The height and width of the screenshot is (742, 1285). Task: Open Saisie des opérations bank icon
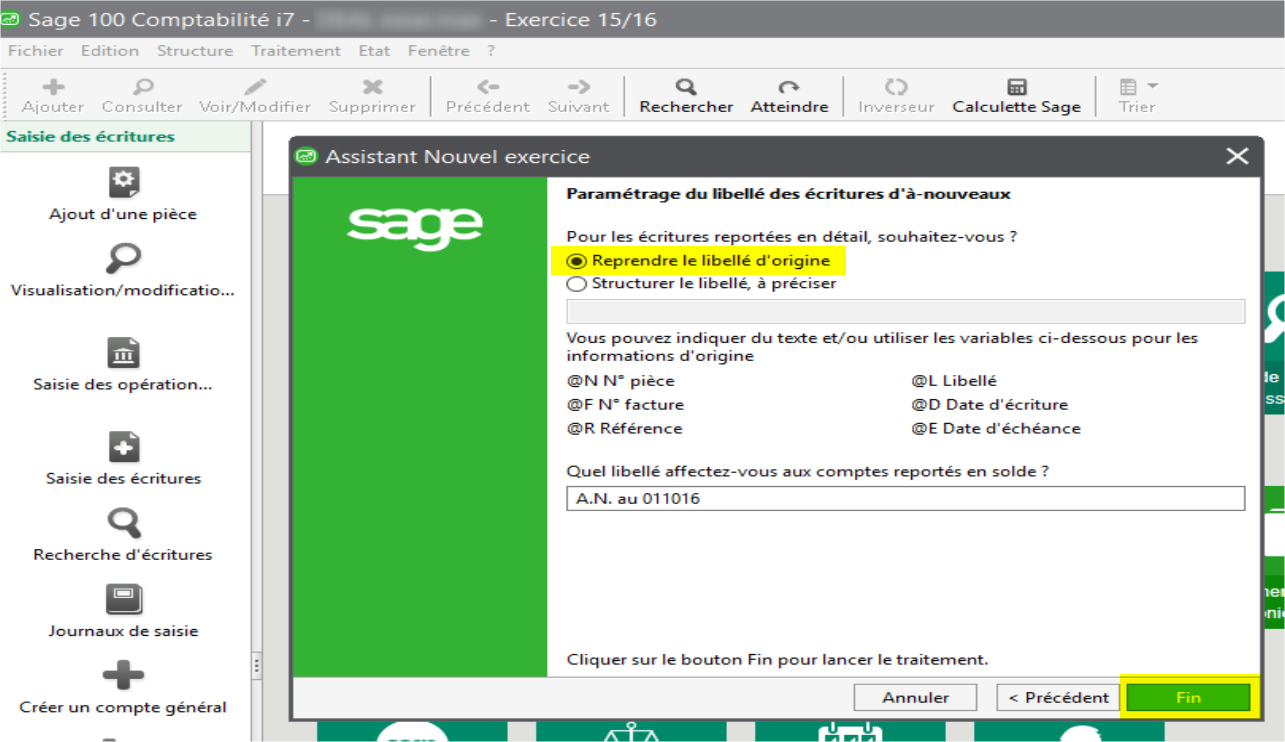click(123, 353)
